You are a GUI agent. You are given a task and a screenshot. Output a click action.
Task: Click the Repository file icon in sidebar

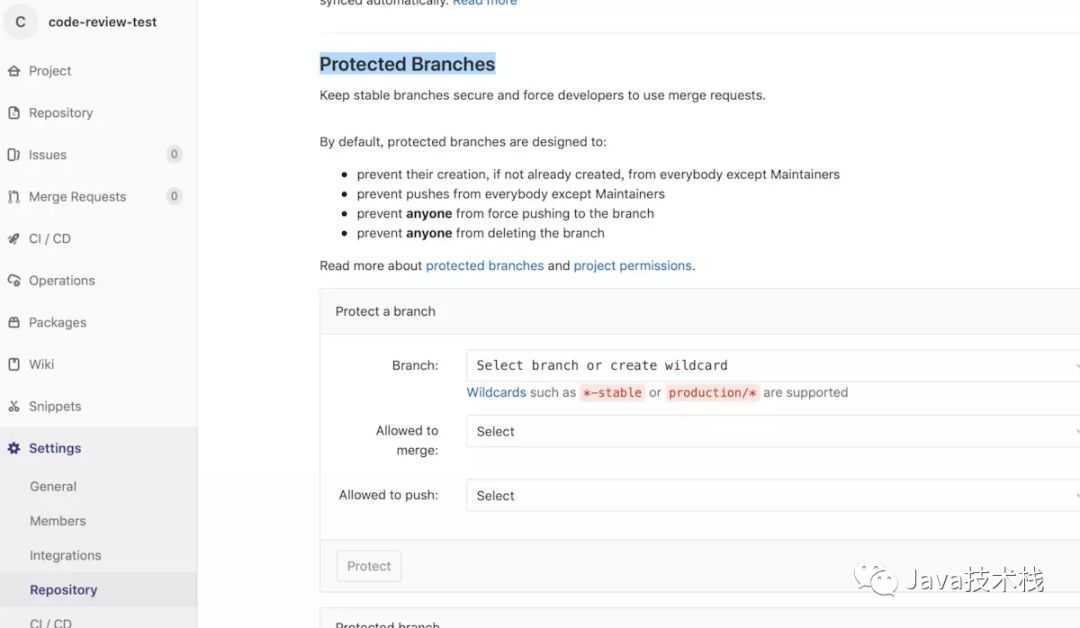(x=14, y=113)
